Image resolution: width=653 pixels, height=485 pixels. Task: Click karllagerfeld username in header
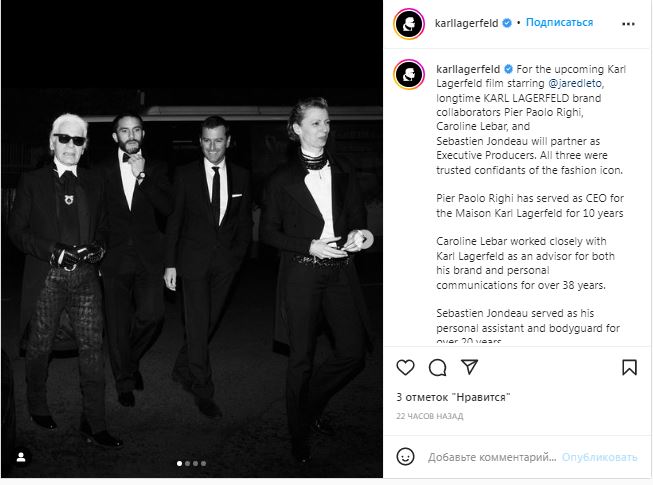tap(466, 23)
